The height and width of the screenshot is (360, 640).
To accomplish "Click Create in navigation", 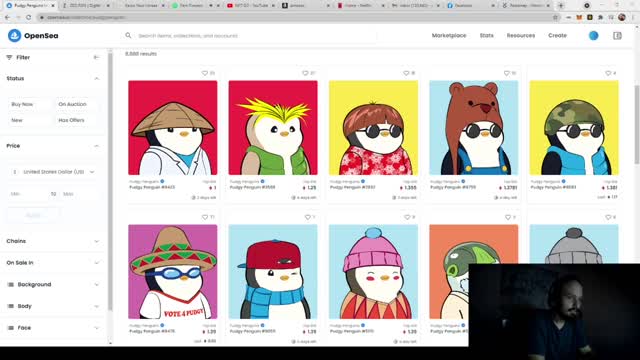I will coord(557,36).
